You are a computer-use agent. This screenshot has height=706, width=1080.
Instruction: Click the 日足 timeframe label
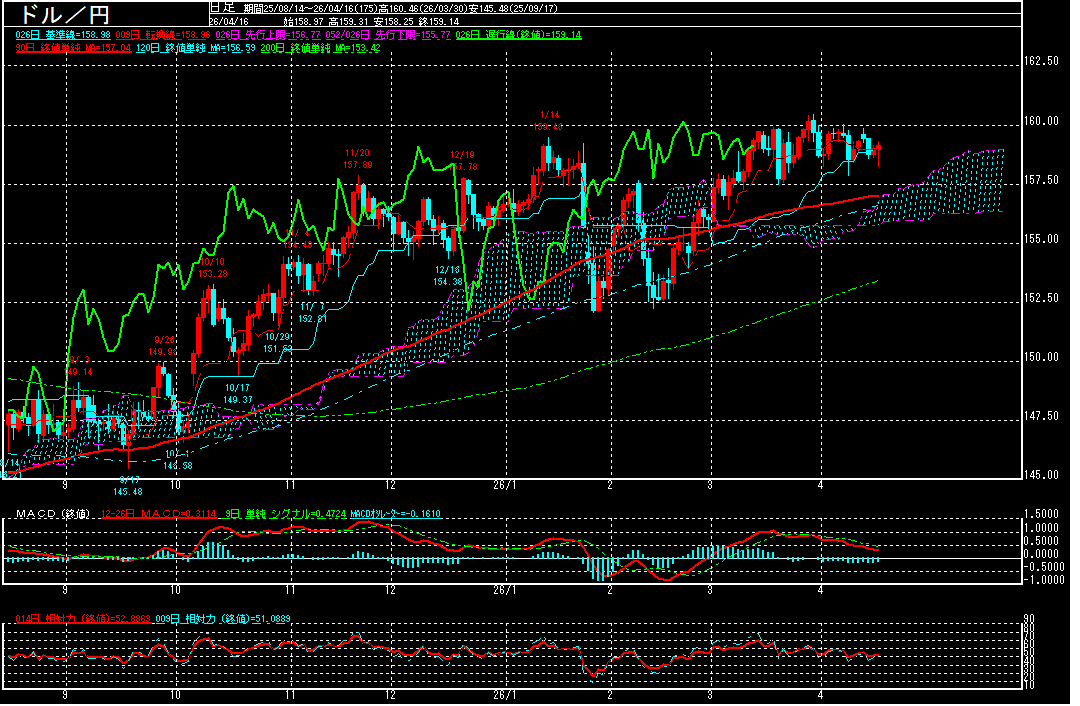221,7
